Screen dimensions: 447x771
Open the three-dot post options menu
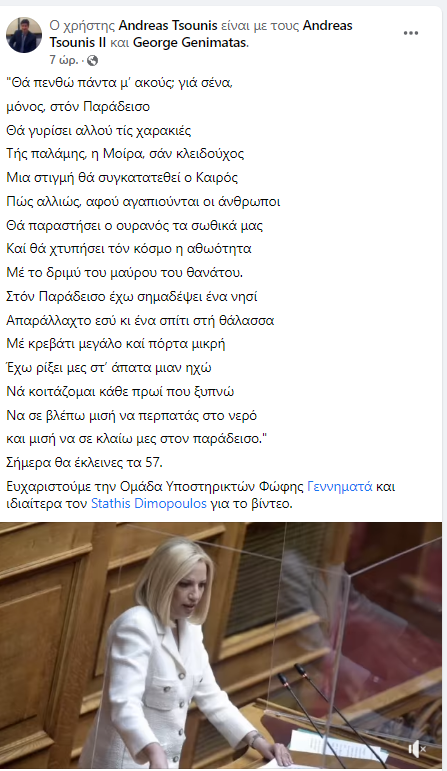[411, 33]
